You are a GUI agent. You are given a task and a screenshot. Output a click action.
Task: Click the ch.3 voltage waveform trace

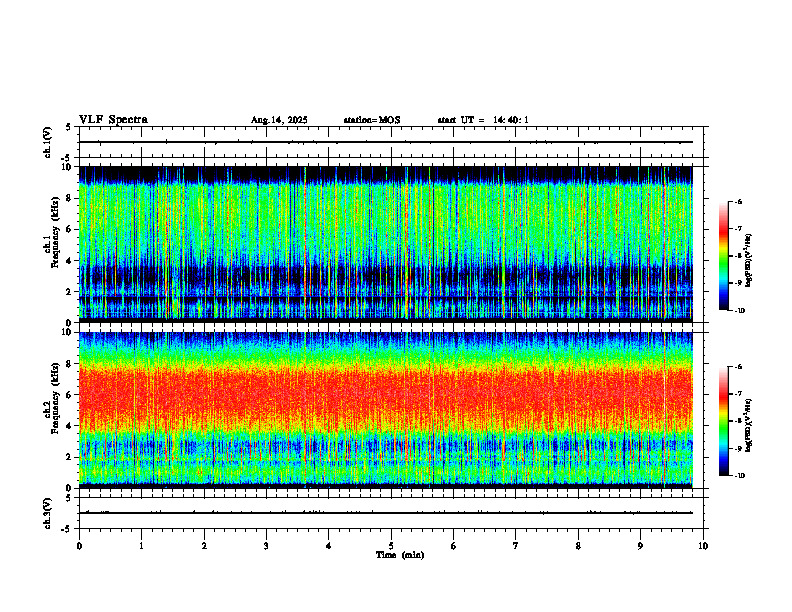pyautogui.click(x=385, y=513)
